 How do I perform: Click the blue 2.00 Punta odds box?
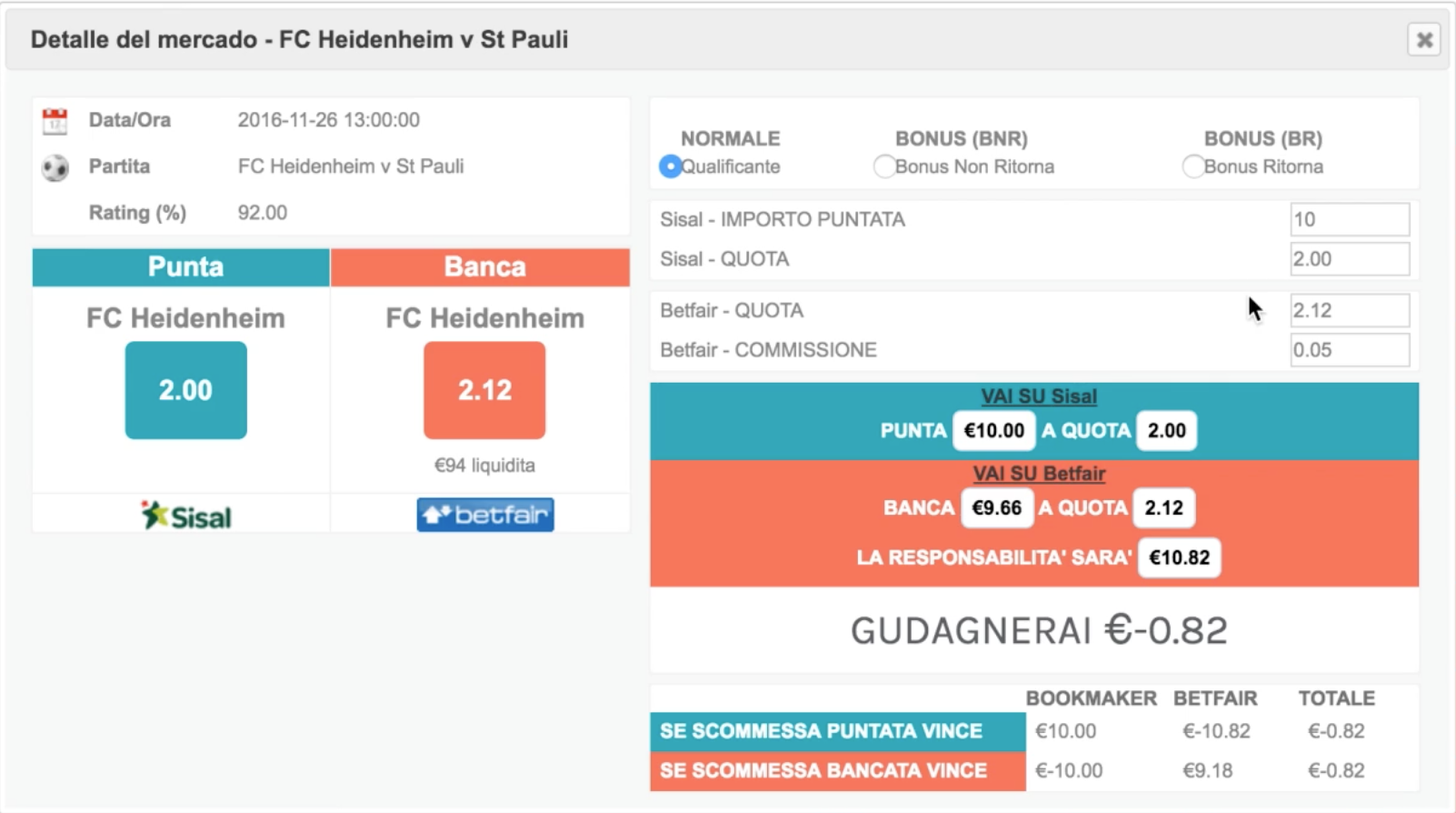[186, 390]
